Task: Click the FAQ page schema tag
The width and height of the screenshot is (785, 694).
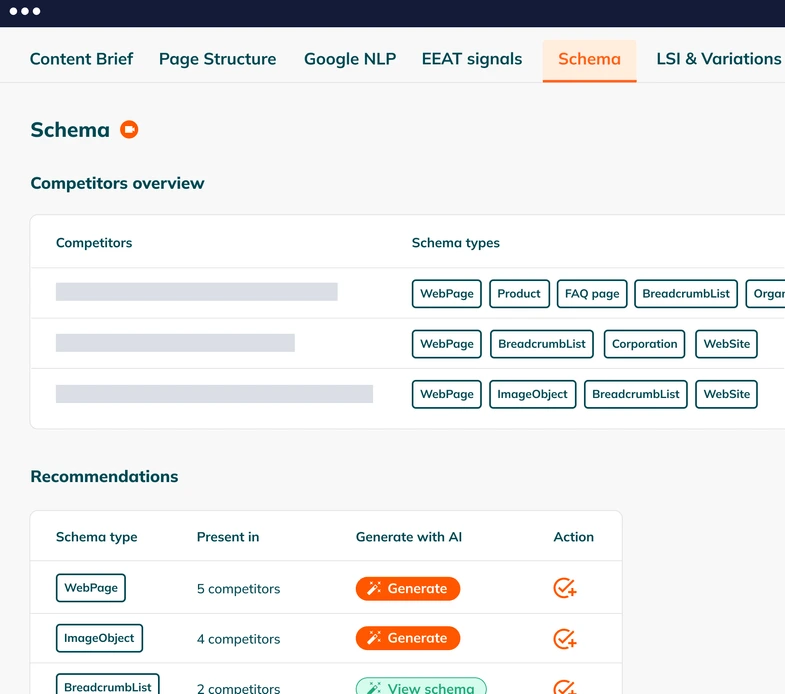Action: click(592, 294)
